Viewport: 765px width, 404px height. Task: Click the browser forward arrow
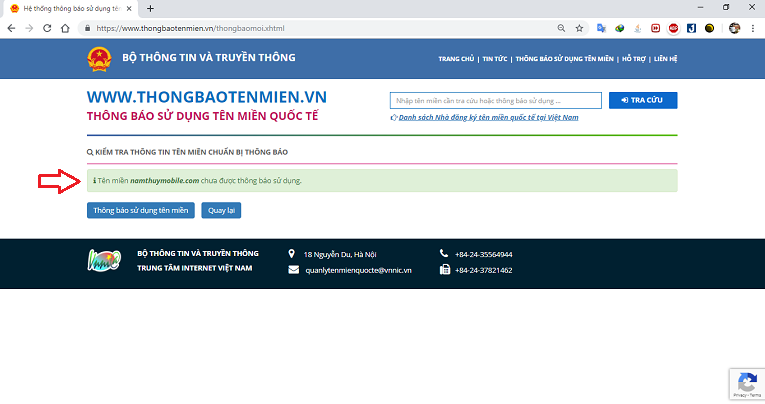pyautogui.click(x=29, y=28)
